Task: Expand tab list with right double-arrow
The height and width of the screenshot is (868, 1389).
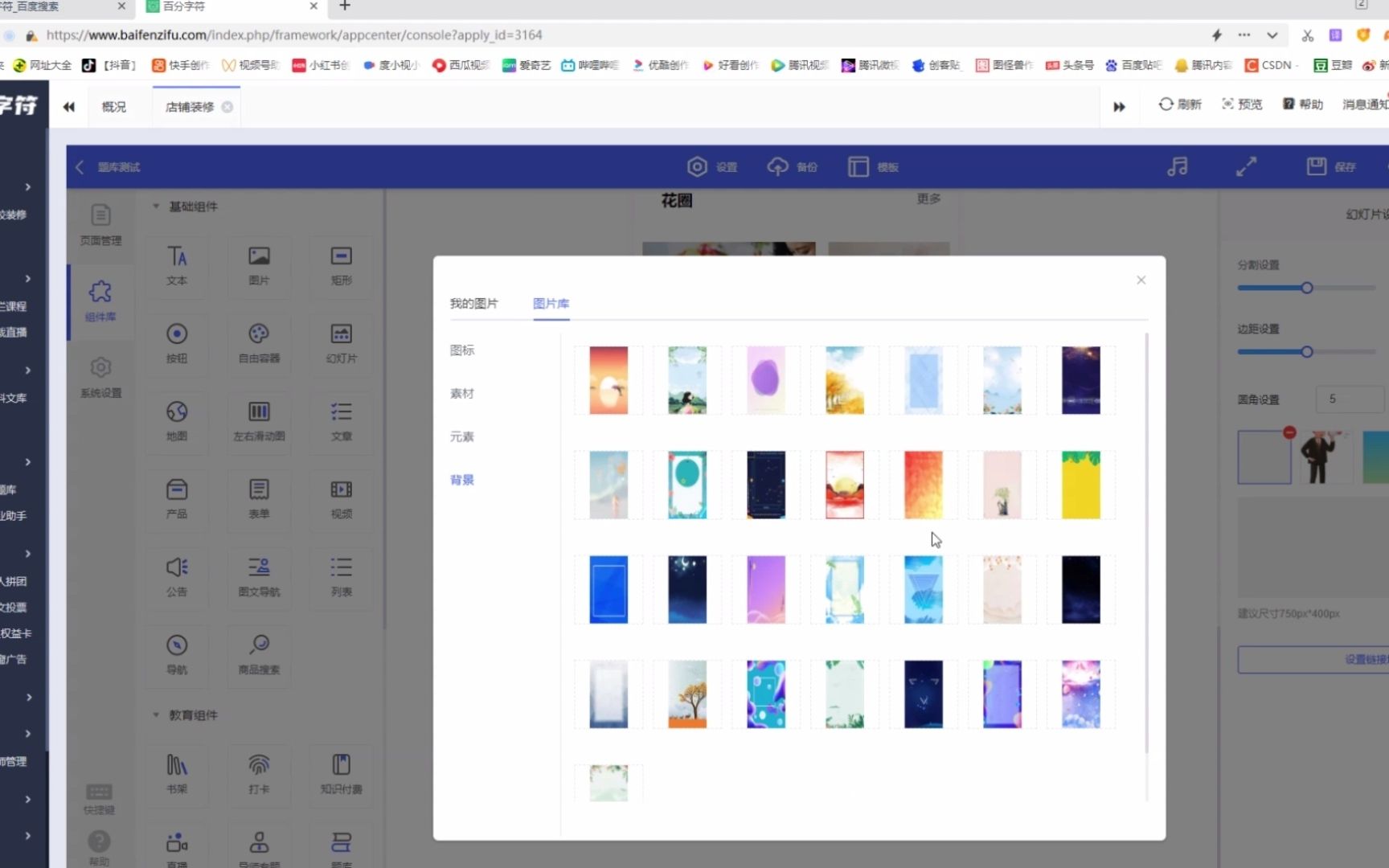Action: (x=1119, y=106)
